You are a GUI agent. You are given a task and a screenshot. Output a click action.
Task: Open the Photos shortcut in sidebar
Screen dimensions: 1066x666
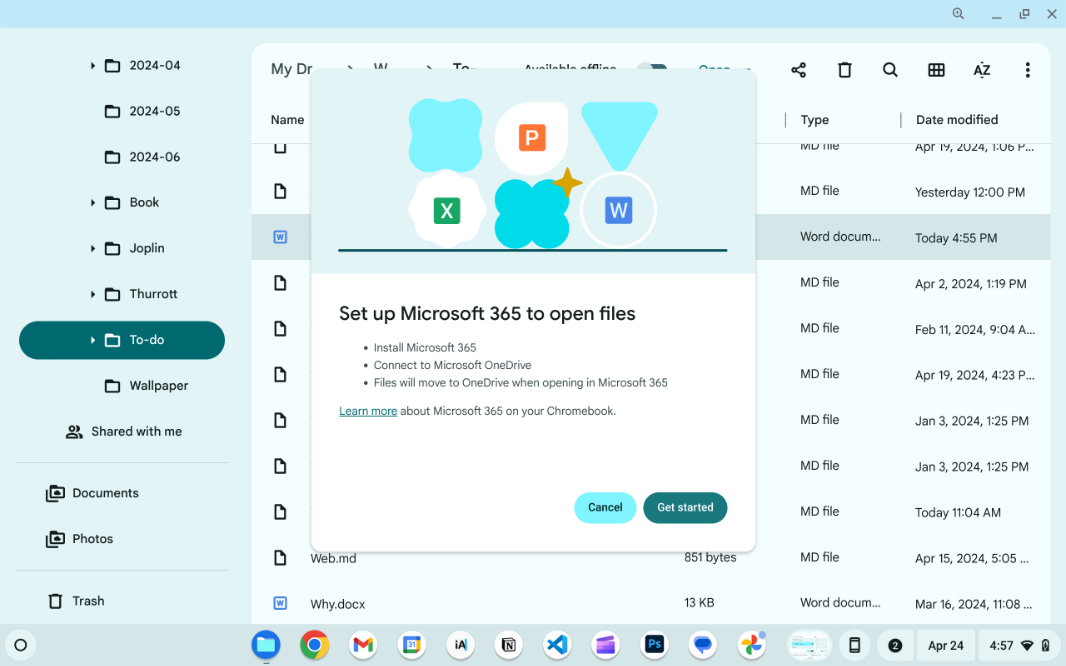coord(91,539)
